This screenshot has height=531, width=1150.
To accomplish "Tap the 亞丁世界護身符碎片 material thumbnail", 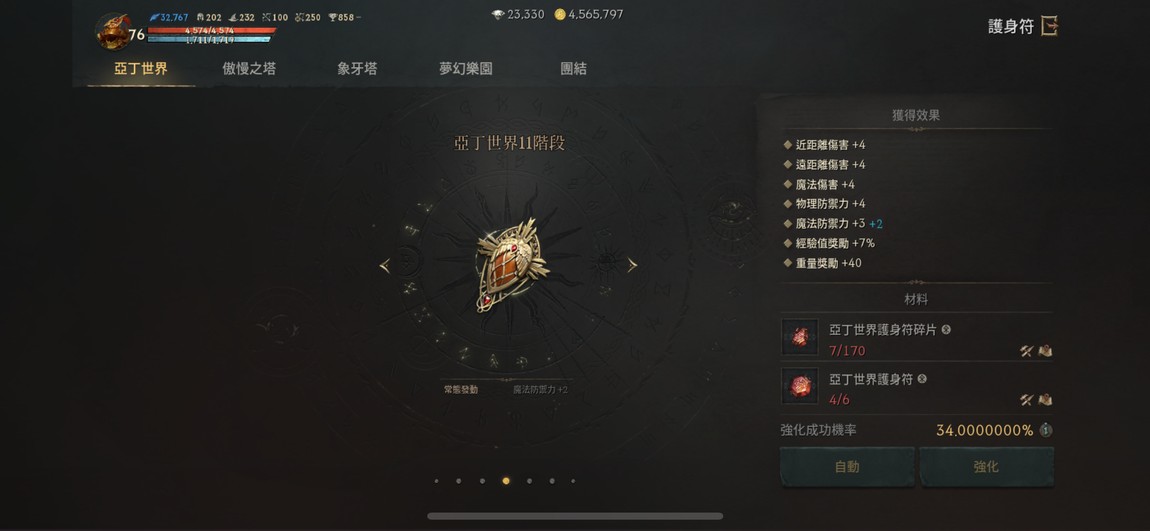I will (x=799, y=337).
